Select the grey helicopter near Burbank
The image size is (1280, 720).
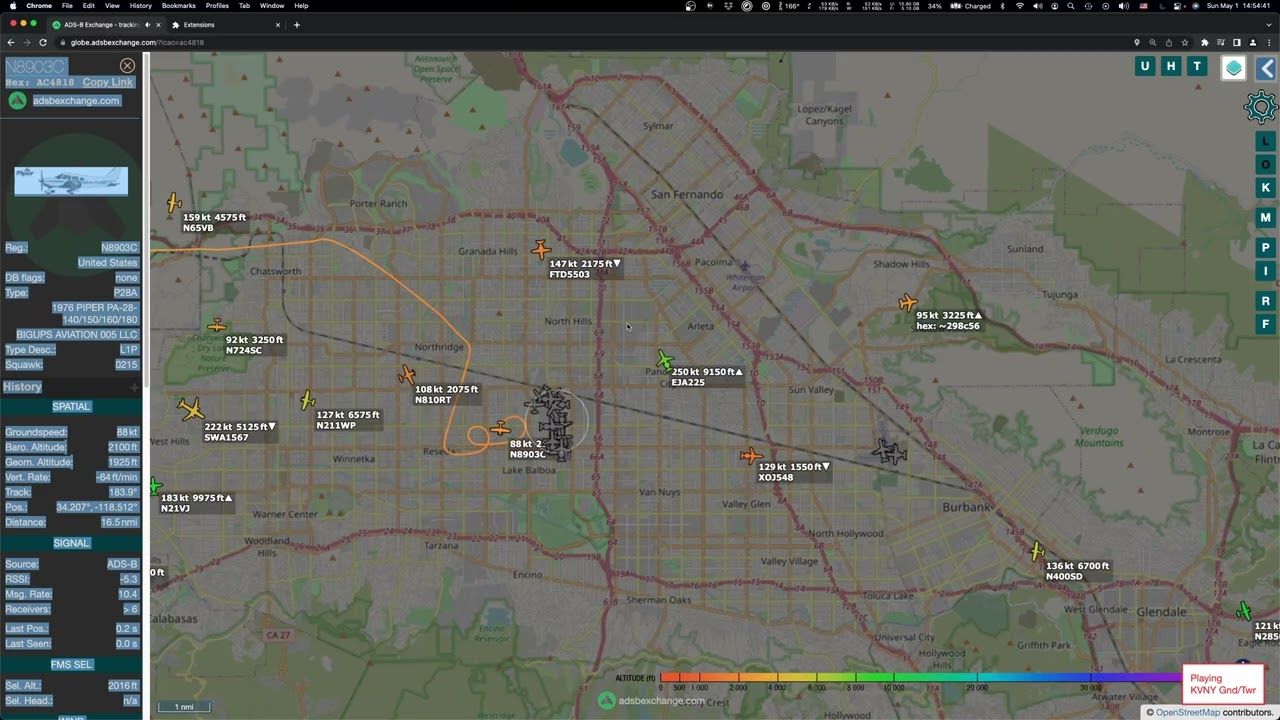[889, 452]
